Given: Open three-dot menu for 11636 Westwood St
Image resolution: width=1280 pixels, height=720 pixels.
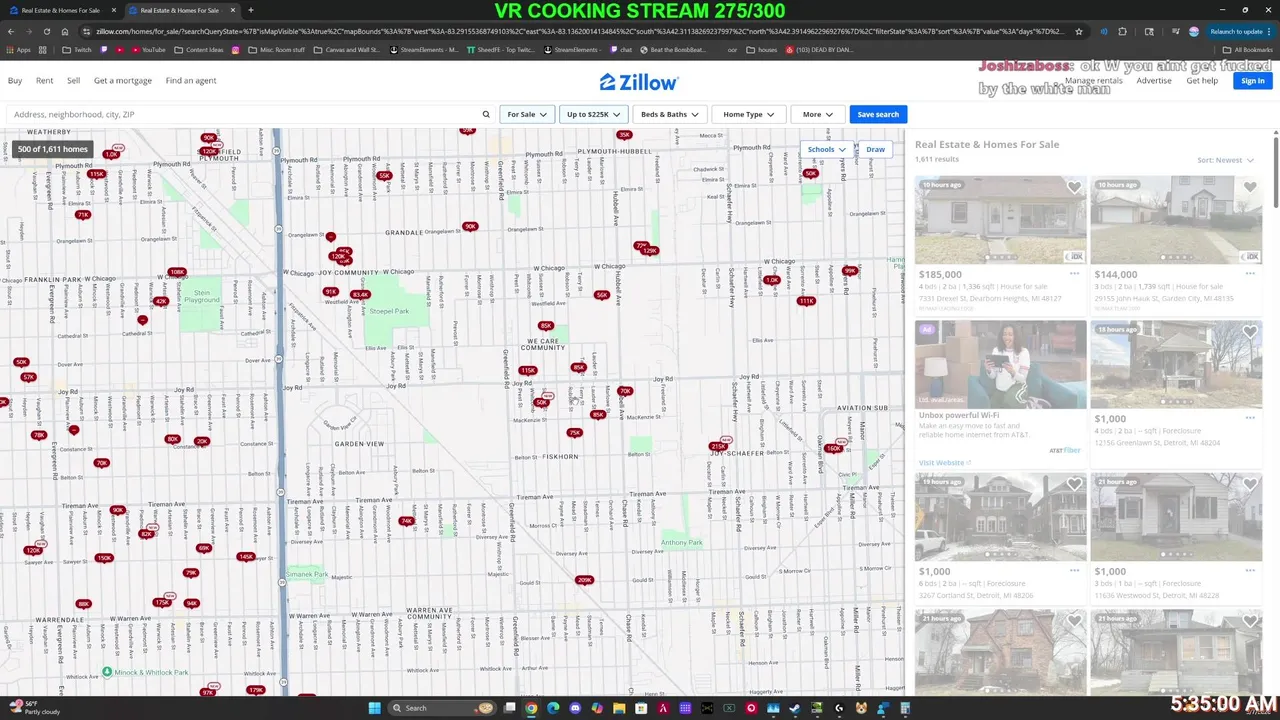Looking at the screenshot, I should pos(1250,571).
